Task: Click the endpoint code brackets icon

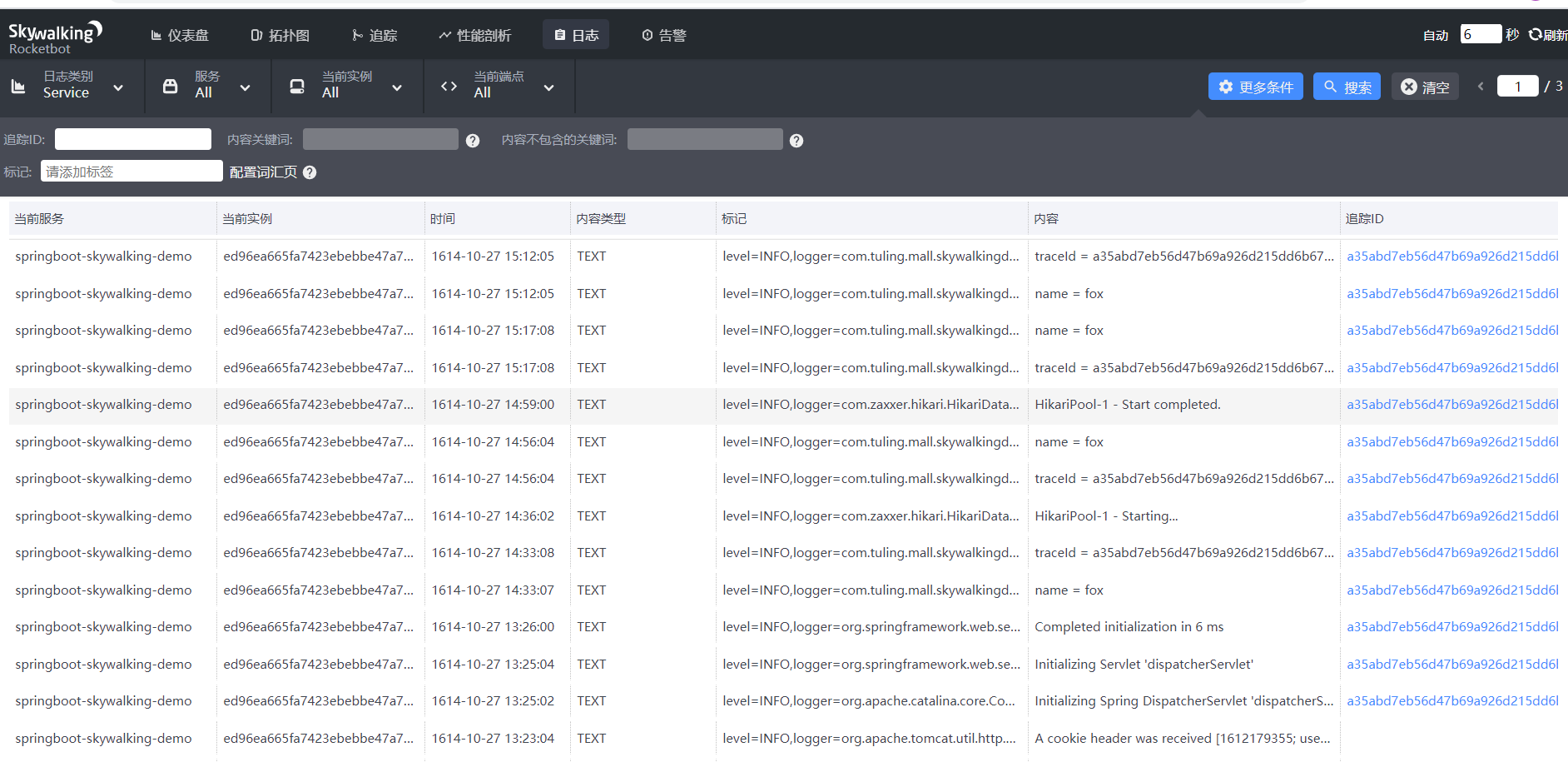Action: (x=449, y=87)
